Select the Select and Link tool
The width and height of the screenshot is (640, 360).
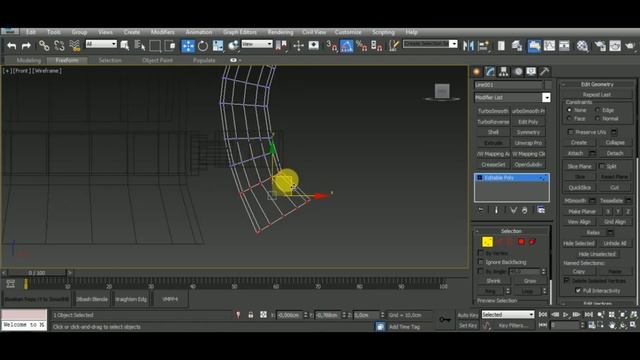(44, 46)
